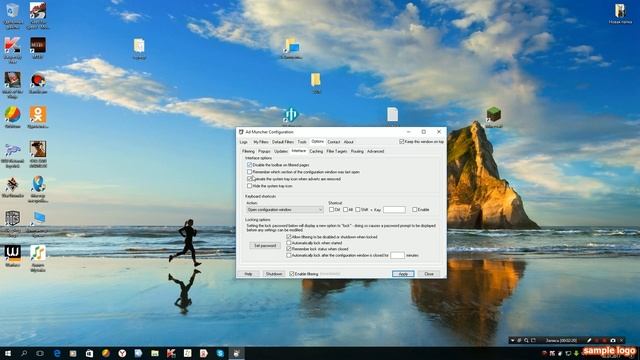
Task: Select the WinRAR archive icon at top right
Action: point(620,13)
